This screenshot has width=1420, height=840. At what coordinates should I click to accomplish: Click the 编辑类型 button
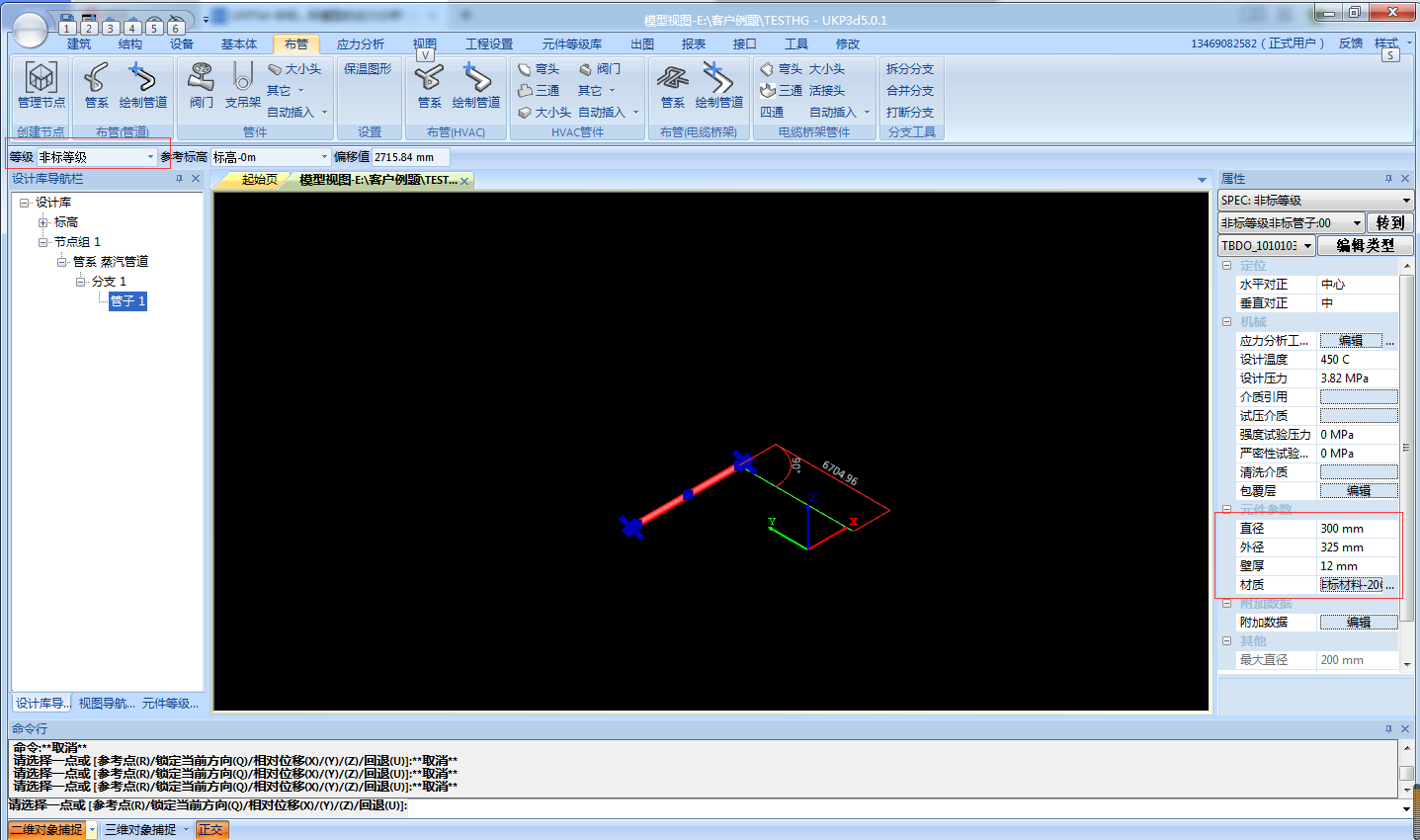tap(1365, 246)
